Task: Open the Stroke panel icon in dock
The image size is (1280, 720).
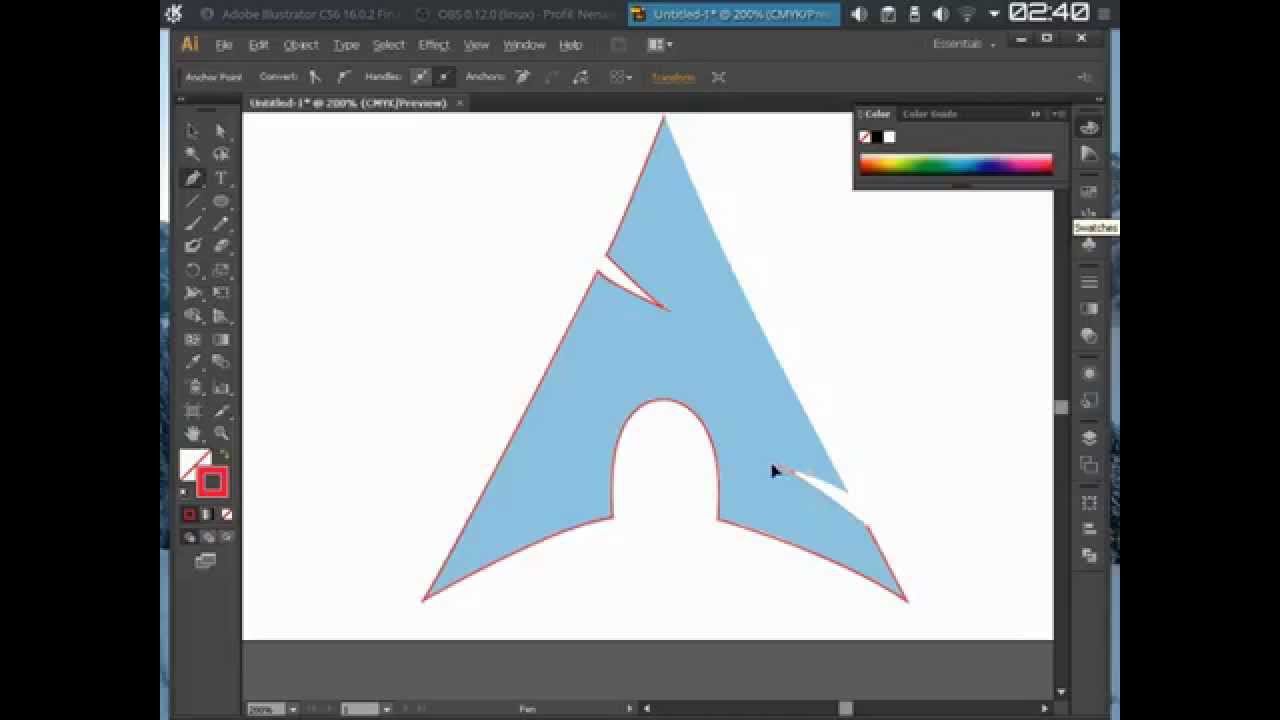Action: point(1089,282)
